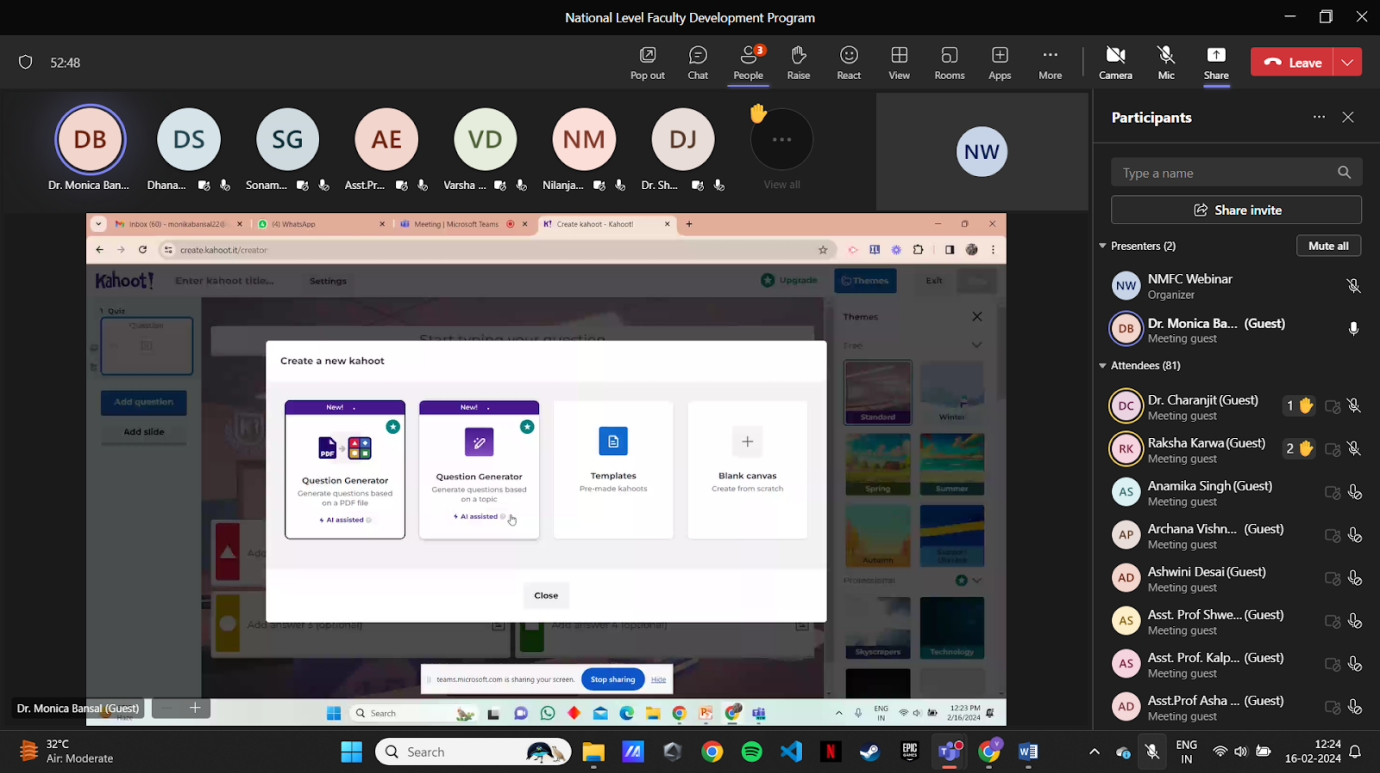Collapse the Attendees (81) section
1380x773 pixels.
[x=1103, y=366]
